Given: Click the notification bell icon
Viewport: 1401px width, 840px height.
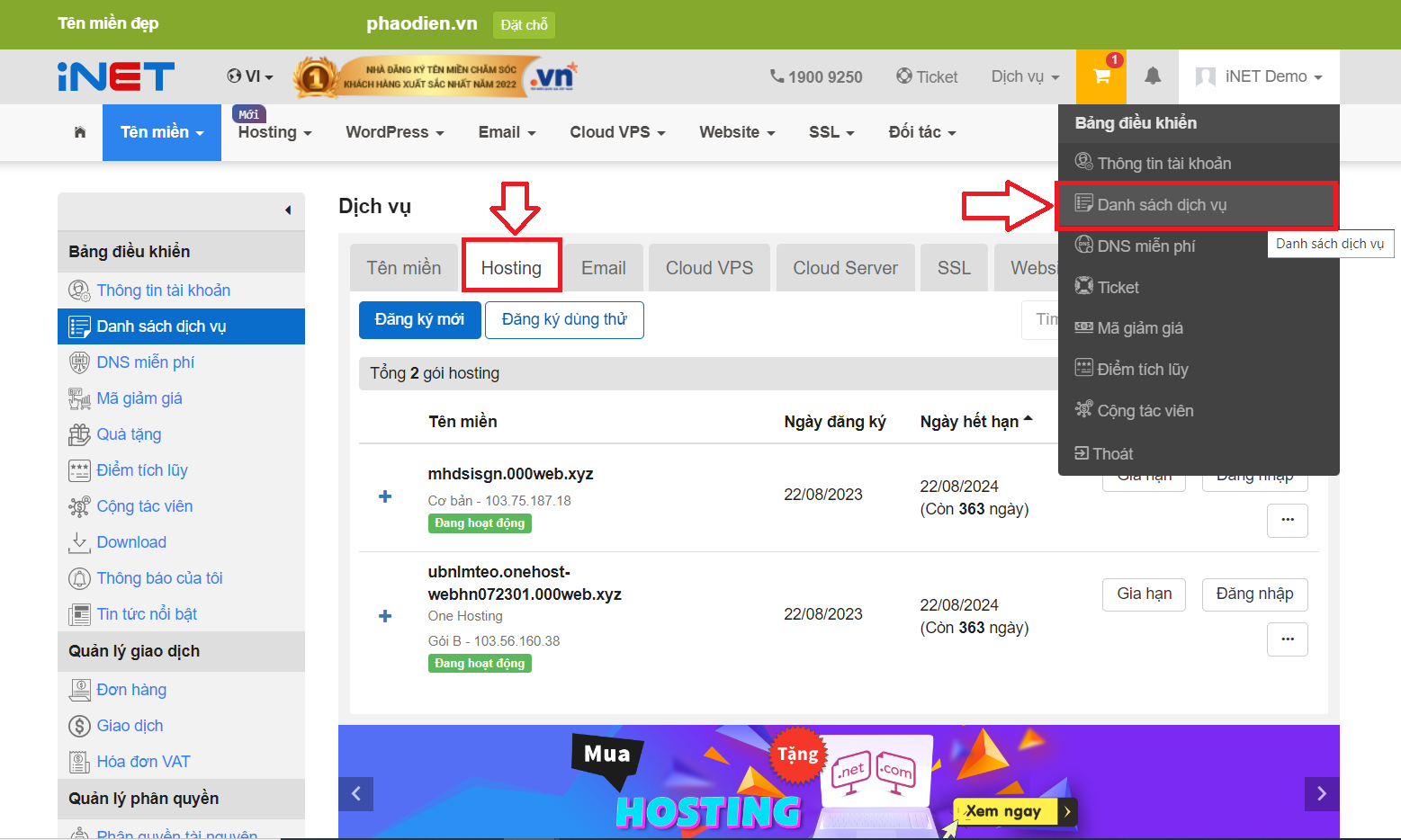Looking at the screenshot, I should pyautogui.click(x=1154, y=76).
